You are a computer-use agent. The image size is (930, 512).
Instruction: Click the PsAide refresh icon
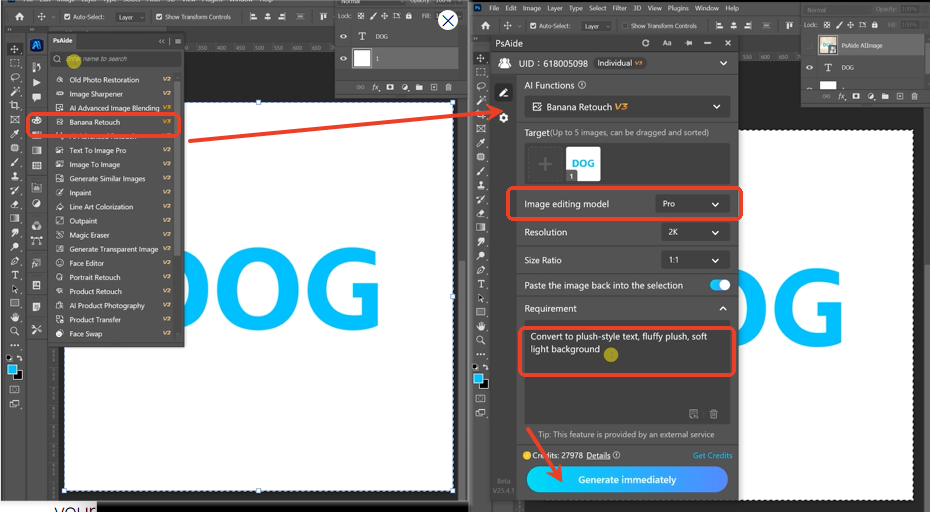[646, 43]
